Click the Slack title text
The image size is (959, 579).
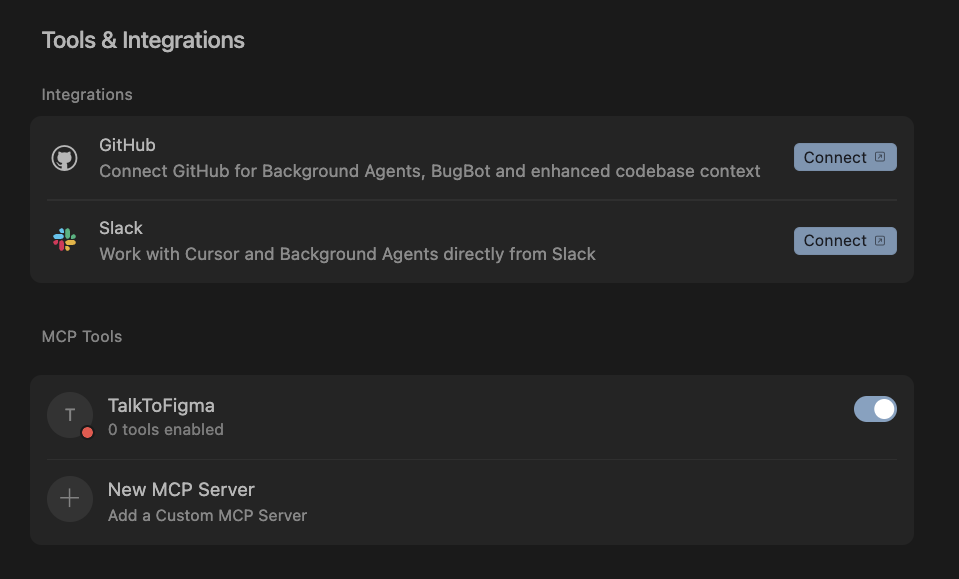click(121, 228)
